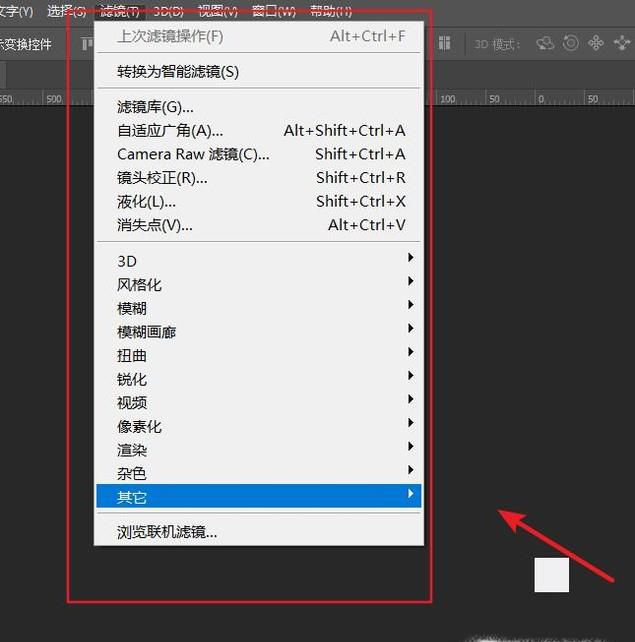Click the white square on canvas
This screenshot has width=635, height=642.
coord(551,574)
